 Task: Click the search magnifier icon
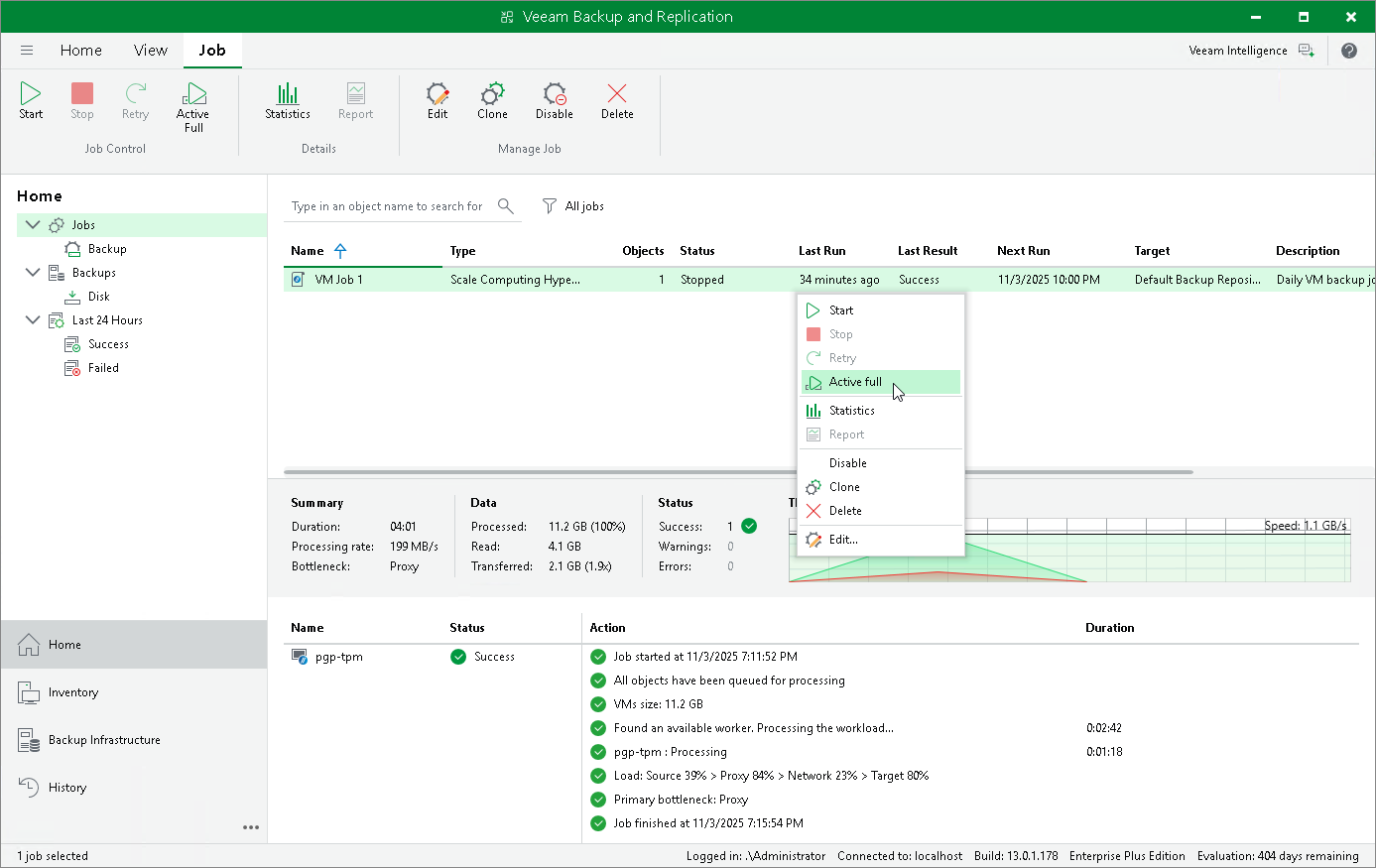click(x=506, y=206)
